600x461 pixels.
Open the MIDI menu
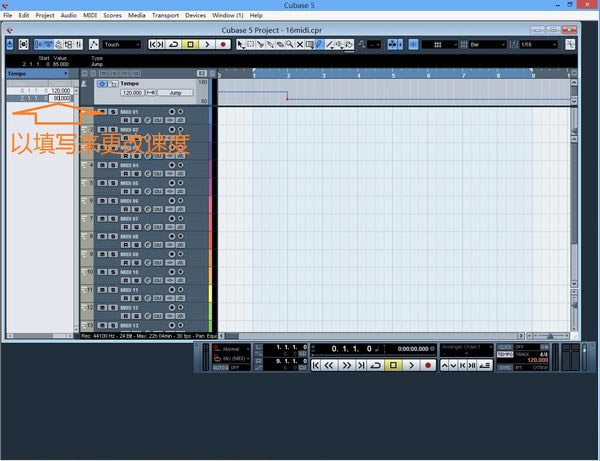[x=90, y=16]
